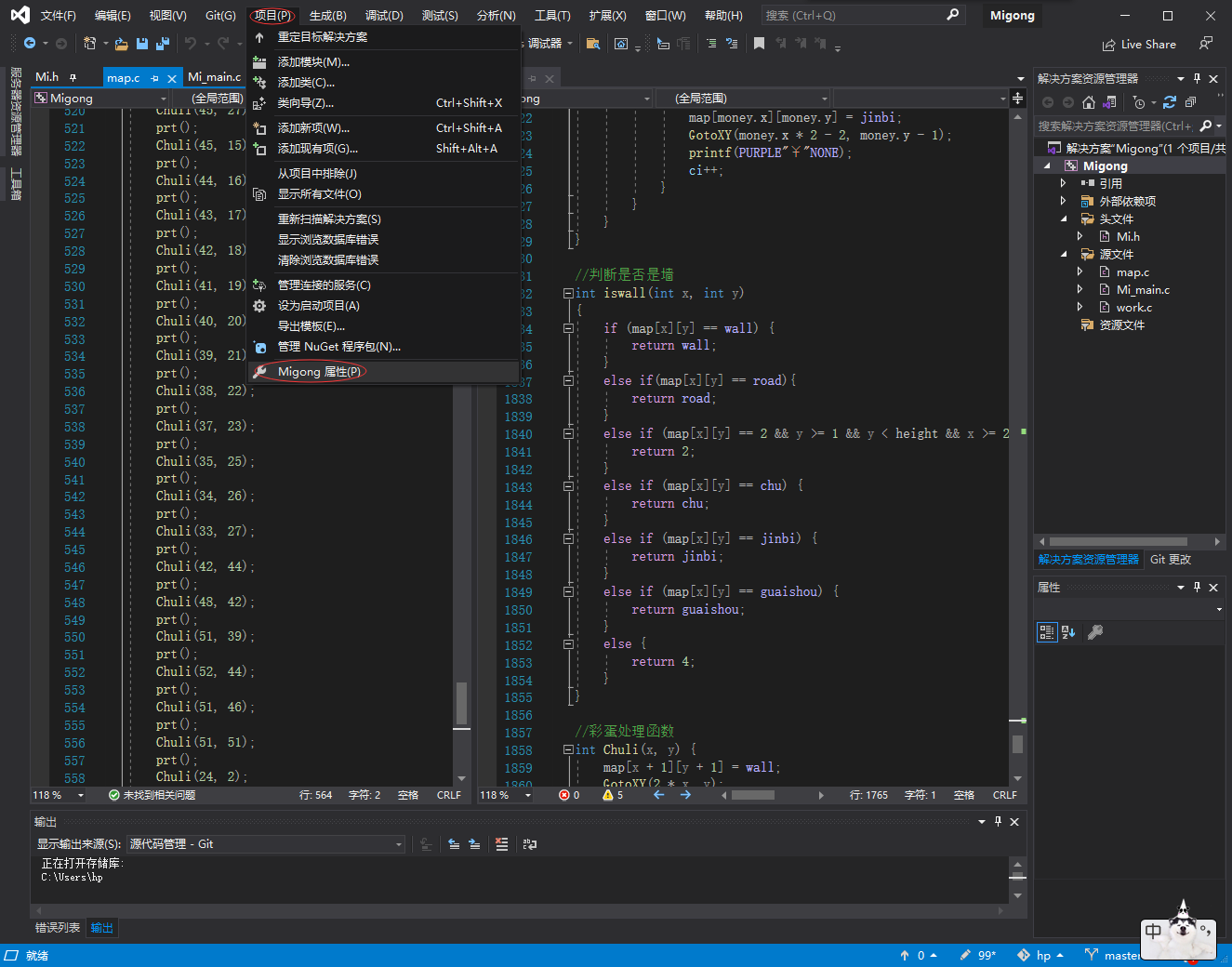Screen dimensions: 1232x967
Task: Click the error count icon in status strip
Action: pos(564,795)
